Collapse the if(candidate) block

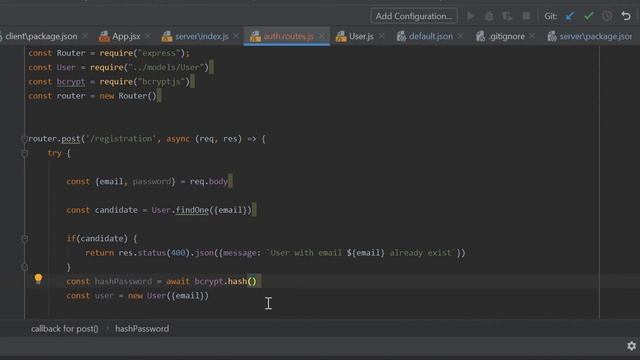[24, 239]
